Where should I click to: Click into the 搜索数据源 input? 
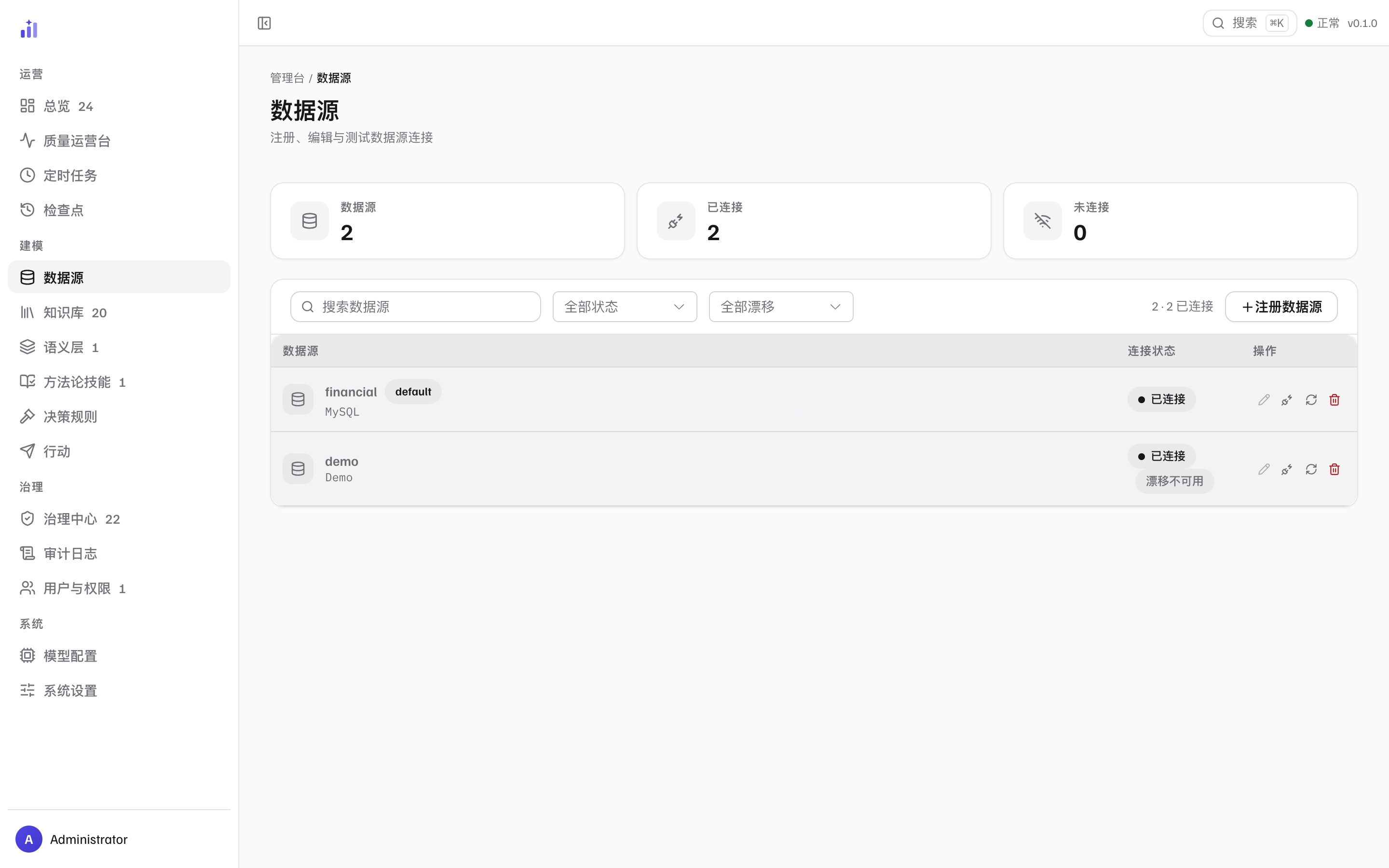pos(416,307)
